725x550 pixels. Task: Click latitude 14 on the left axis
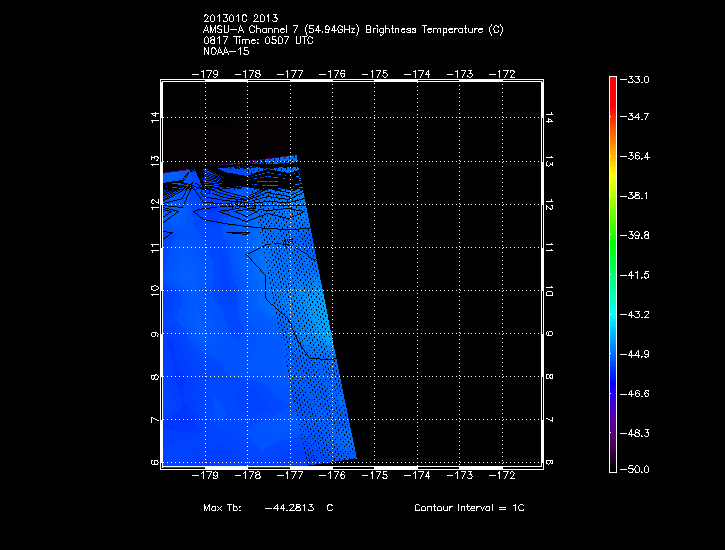pyautogui.click(x=154, y=117)
